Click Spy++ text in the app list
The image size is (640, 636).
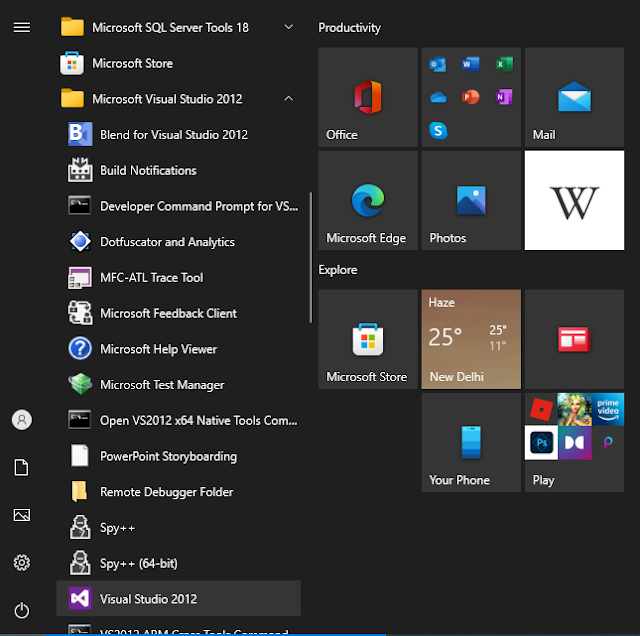coord(117,528)
